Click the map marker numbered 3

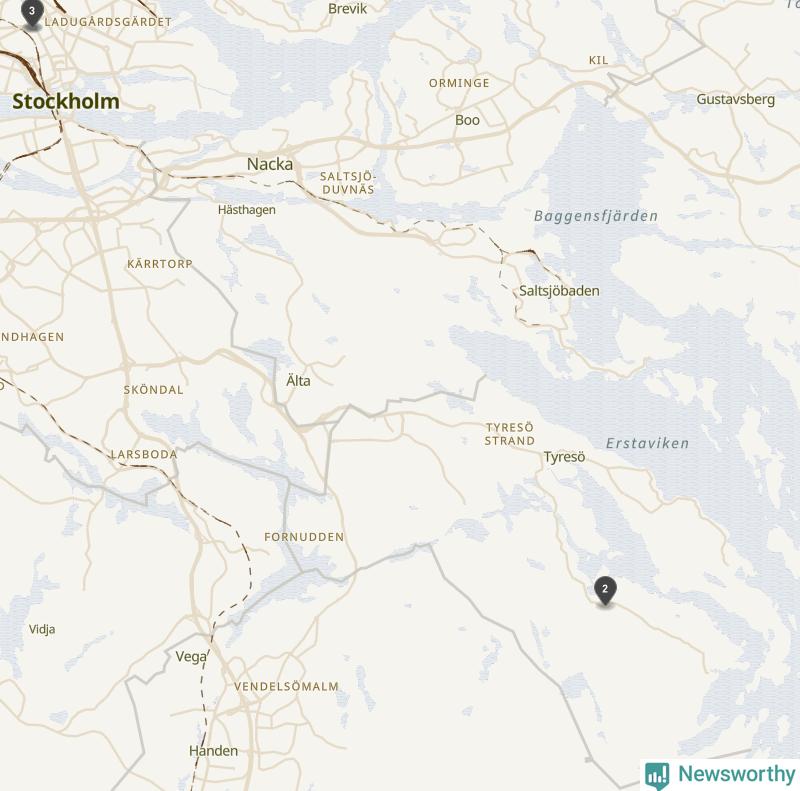32,13
